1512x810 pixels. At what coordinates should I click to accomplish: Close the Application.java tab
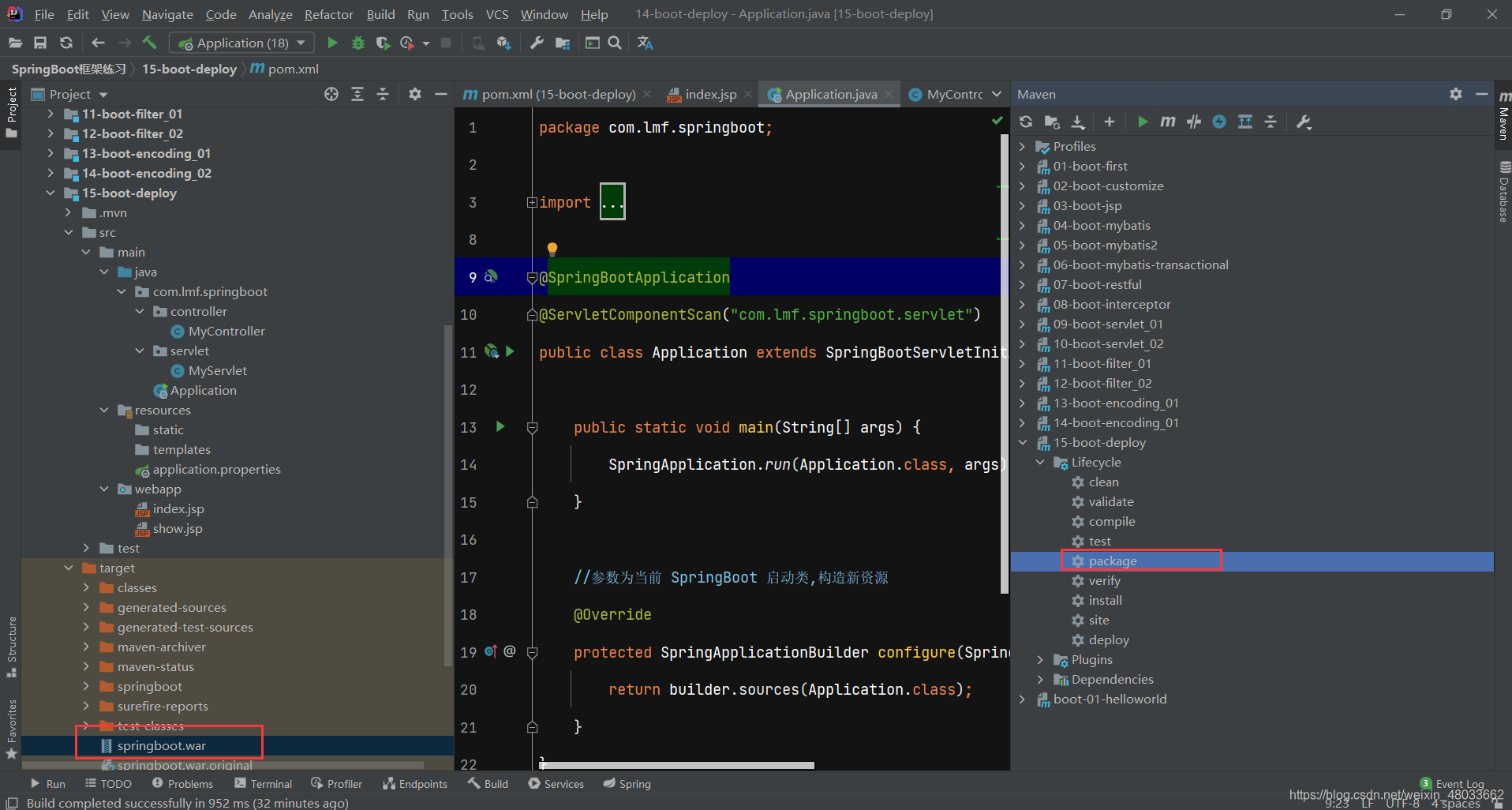[x=889, y=94]
